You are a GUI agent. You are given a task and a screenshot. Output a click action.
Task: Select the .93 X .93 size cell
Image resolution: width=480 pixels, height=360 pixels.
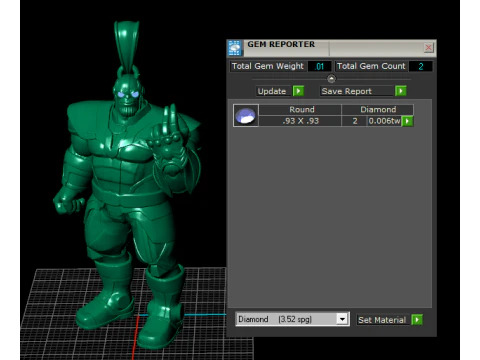coord(300,121)
